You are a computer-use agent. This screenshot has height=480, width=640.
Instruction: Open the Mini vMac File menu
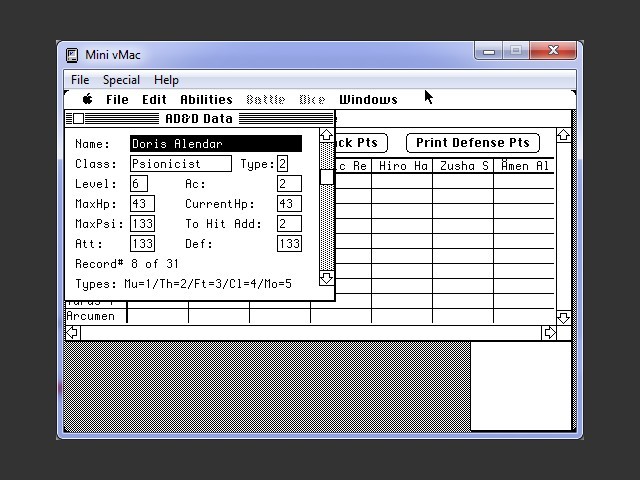coord(80,80)
